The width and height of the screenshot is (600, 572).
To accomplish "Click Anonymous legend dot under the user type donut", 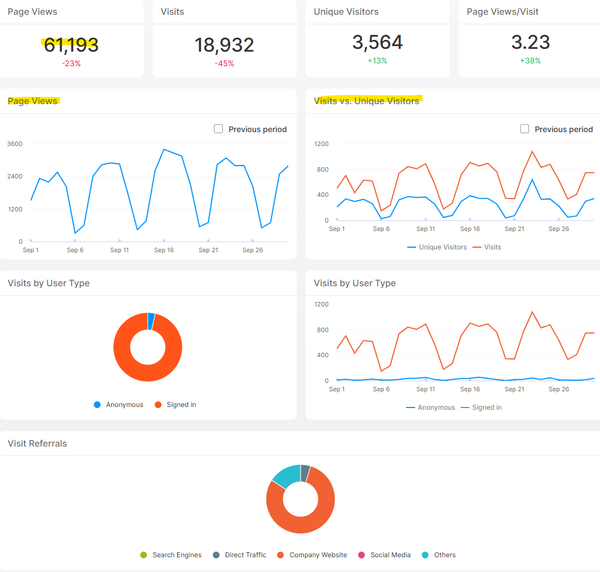I will pyautogui.click(x=97, y=405).
